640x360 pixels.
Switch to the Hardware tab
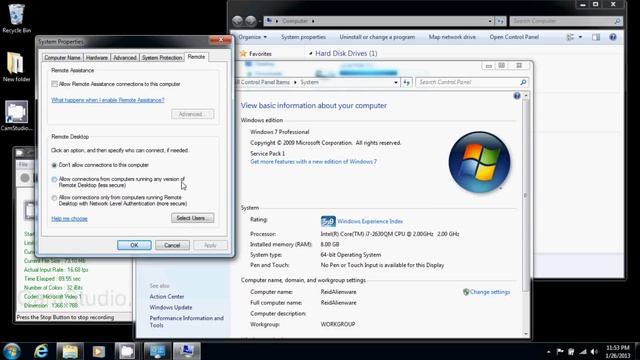click(x=97, y=58)
